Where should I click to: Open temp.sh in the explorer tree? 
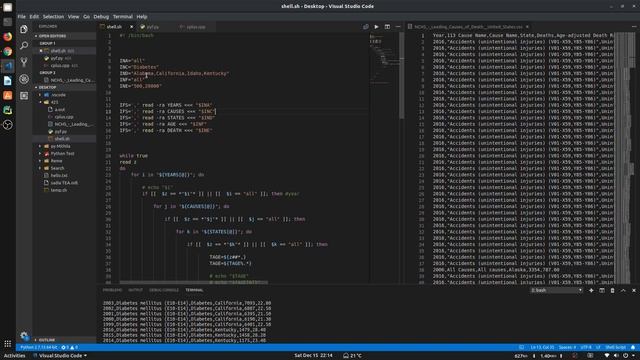tap(59, 190)
